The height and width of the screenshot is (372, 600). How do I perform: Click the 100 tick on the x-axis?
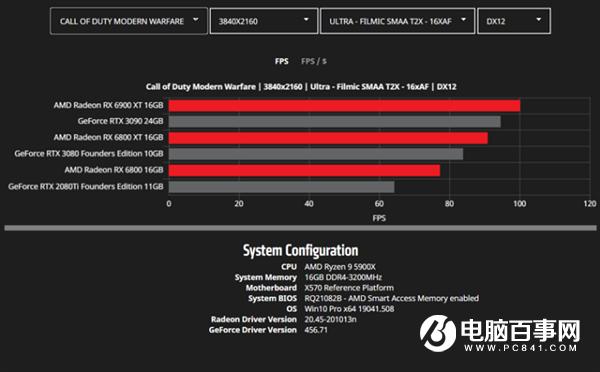coord(520,204)
